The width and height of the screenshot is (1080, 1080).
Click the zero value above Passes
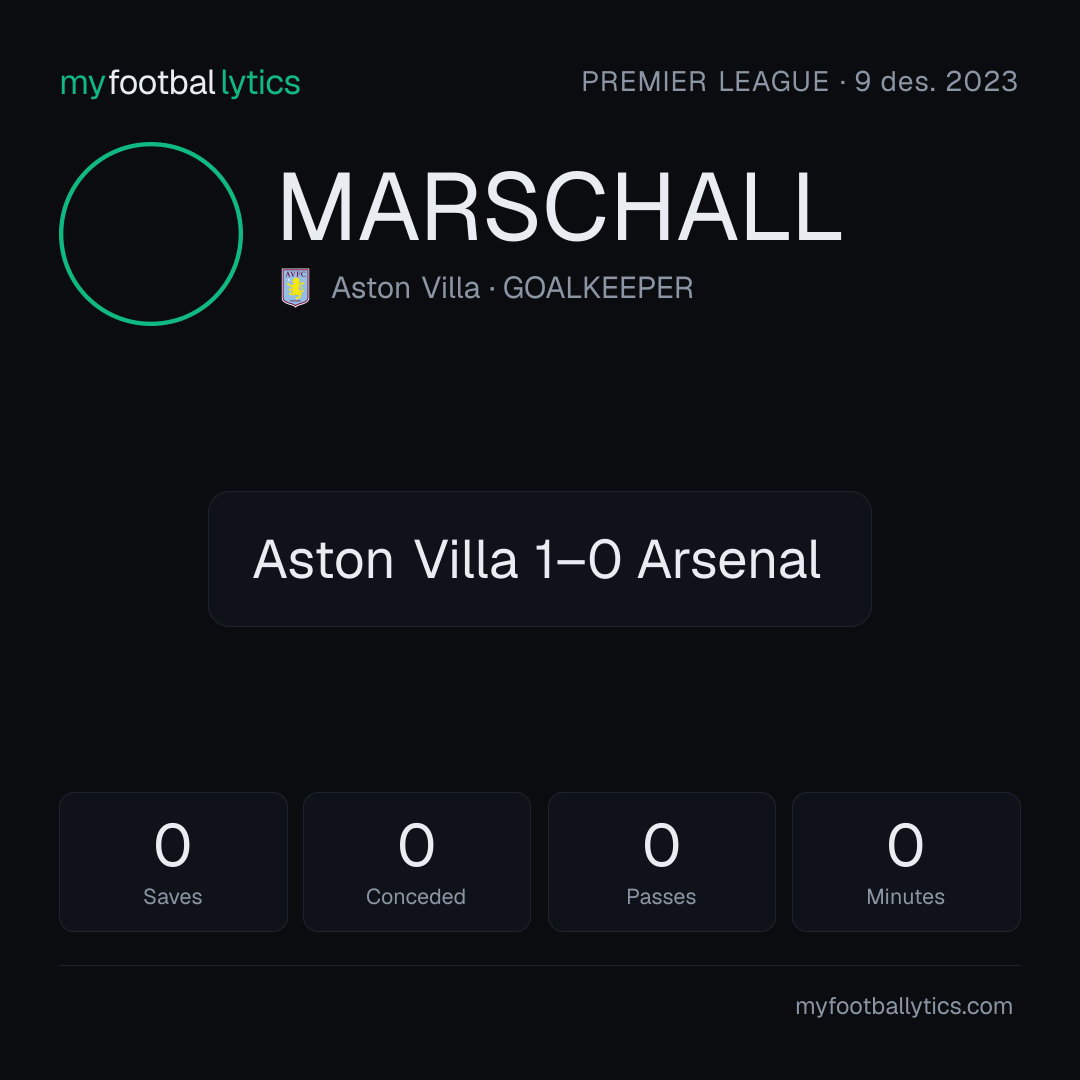click(x=661, y=845)
